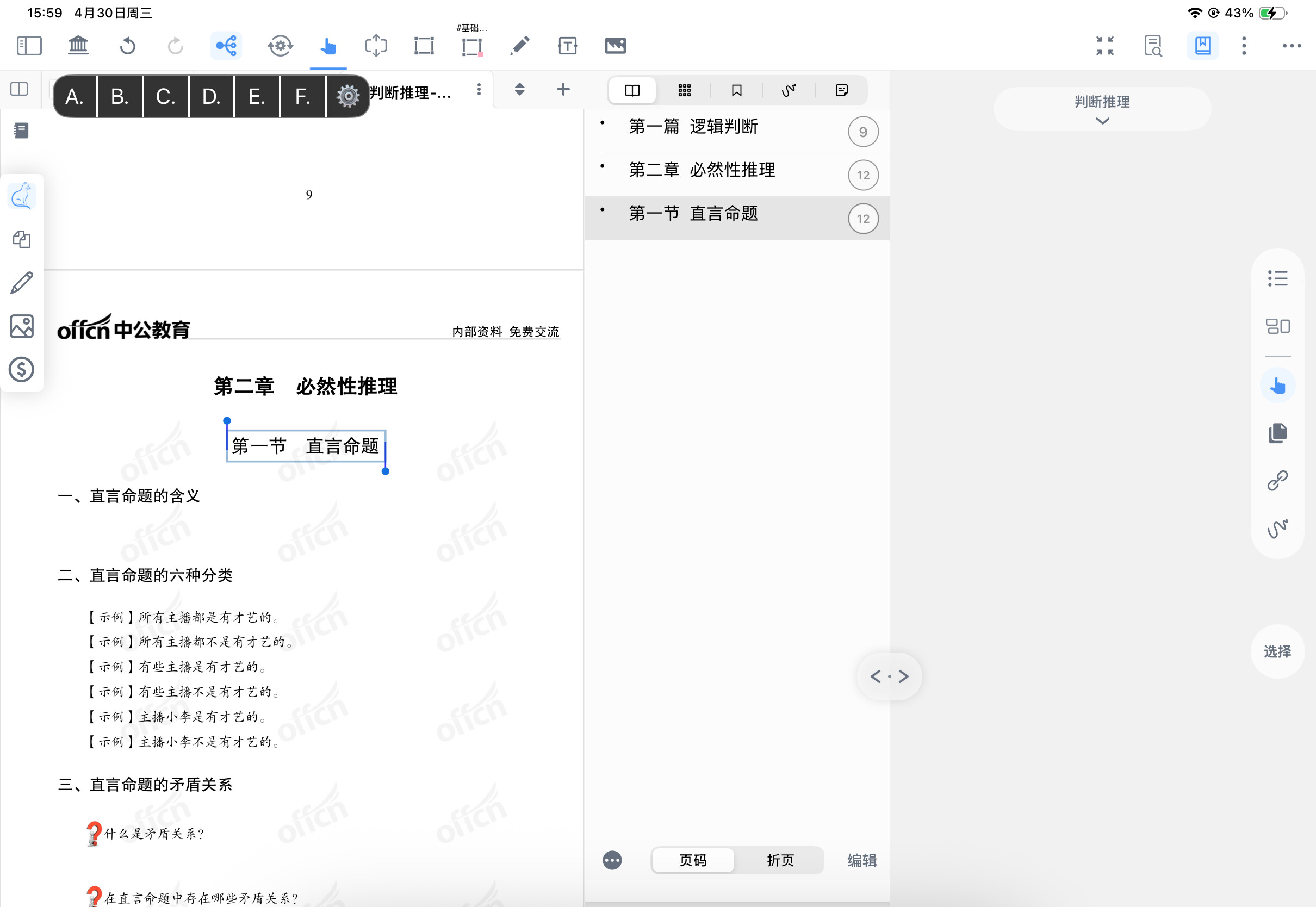Switch to the notes annotation tab
The width and height of the screenshot is (1316, 907).
842,90
